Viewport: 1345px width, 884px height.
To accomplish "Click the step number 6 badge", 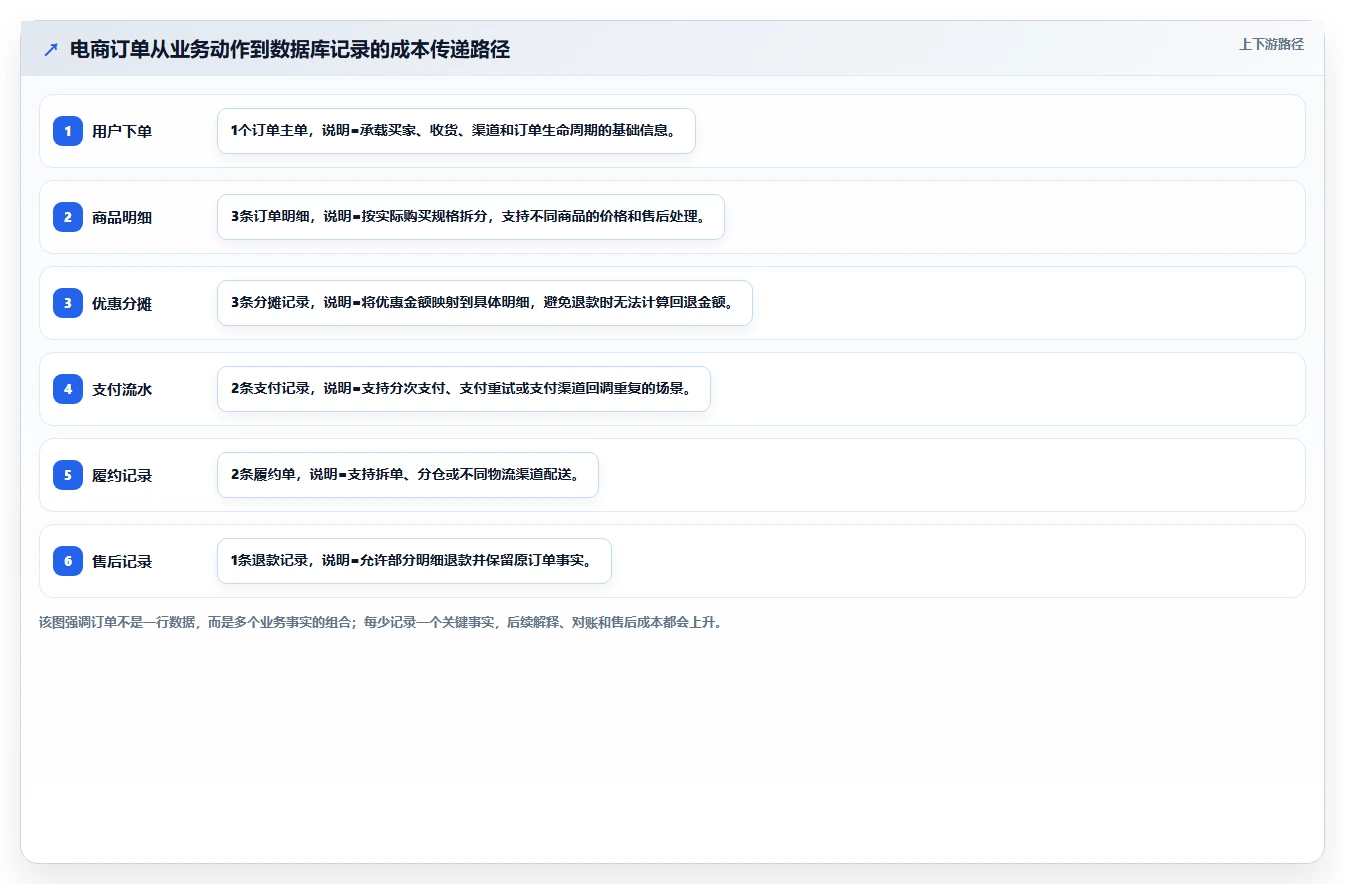I will coord(68,561).
